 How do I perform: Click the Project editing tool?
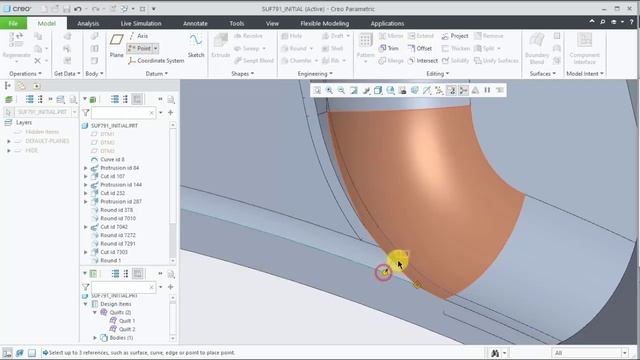[x=455, y=36]
